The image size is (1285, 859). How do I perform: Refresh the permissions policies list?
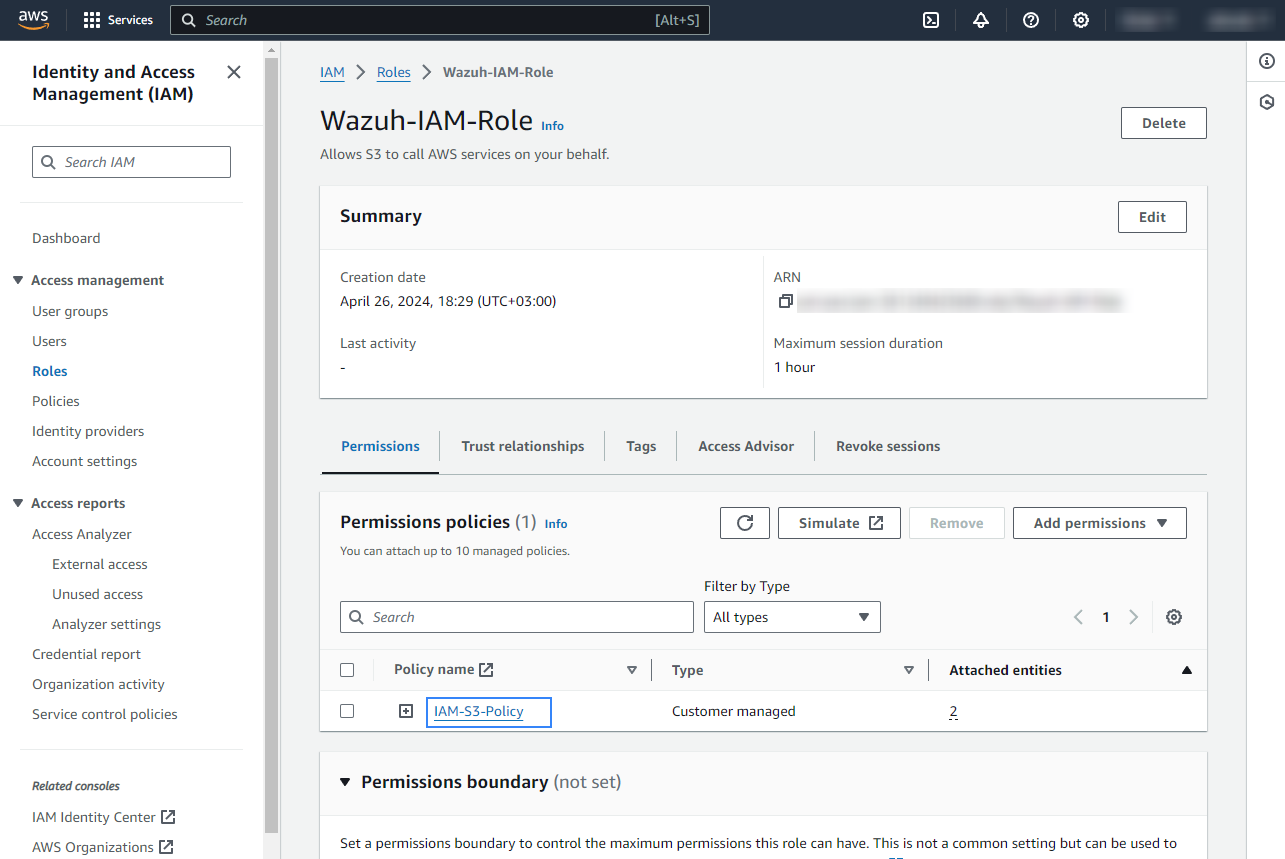[745, 523]
